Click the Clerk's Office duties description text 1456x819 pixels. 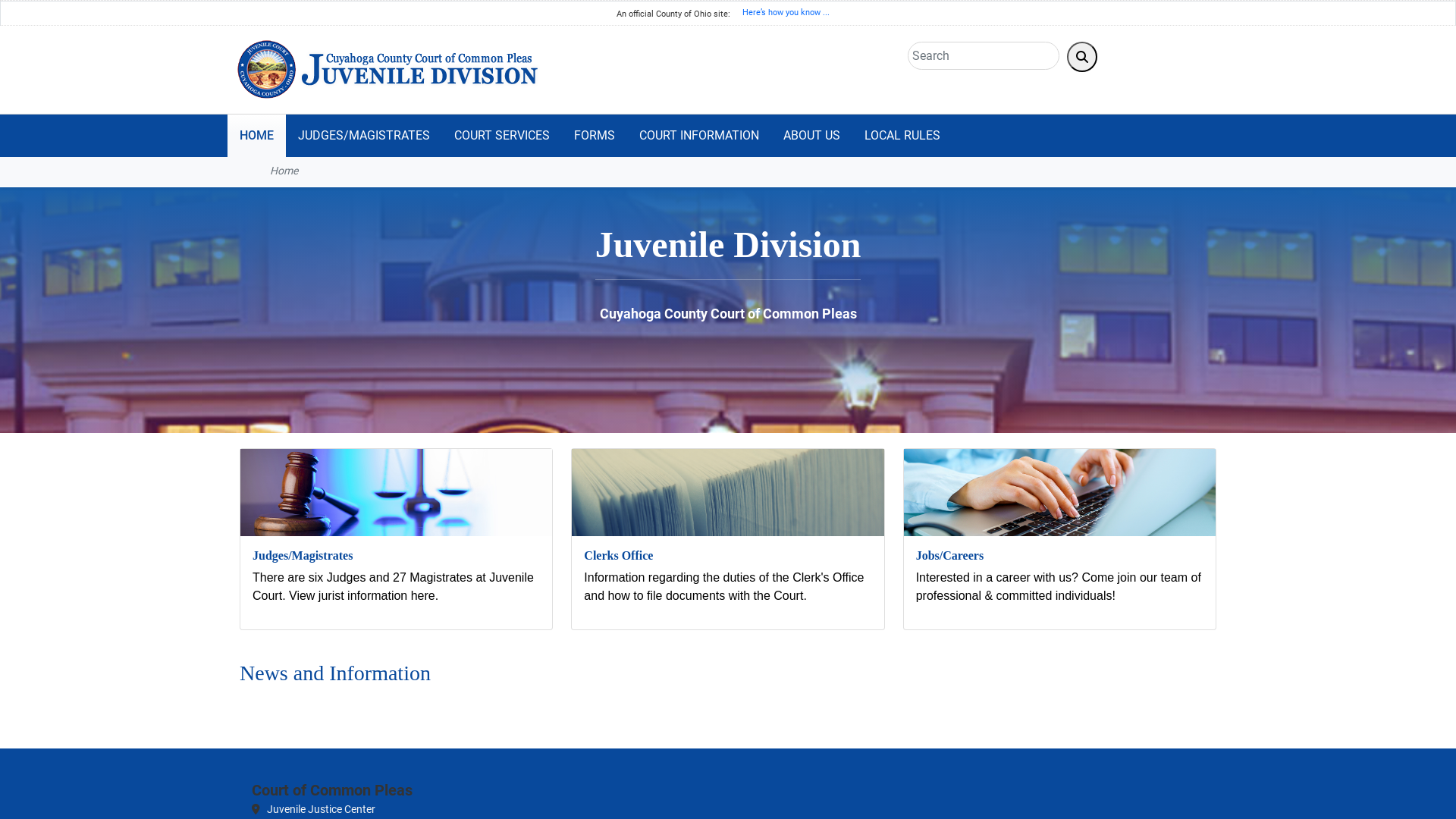[723, 587]
